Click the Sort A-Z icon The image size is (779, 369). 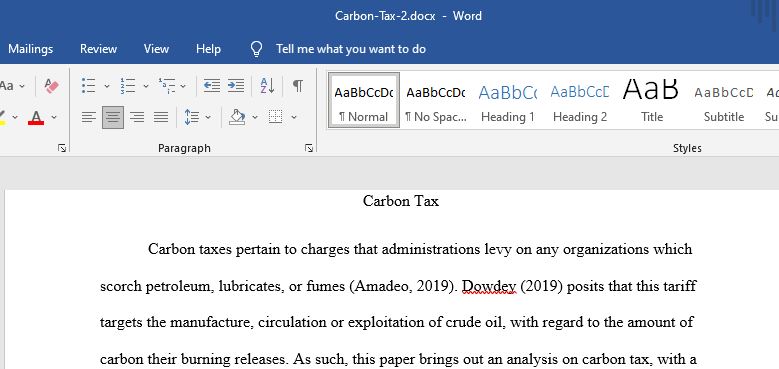[x=267, y=86]
